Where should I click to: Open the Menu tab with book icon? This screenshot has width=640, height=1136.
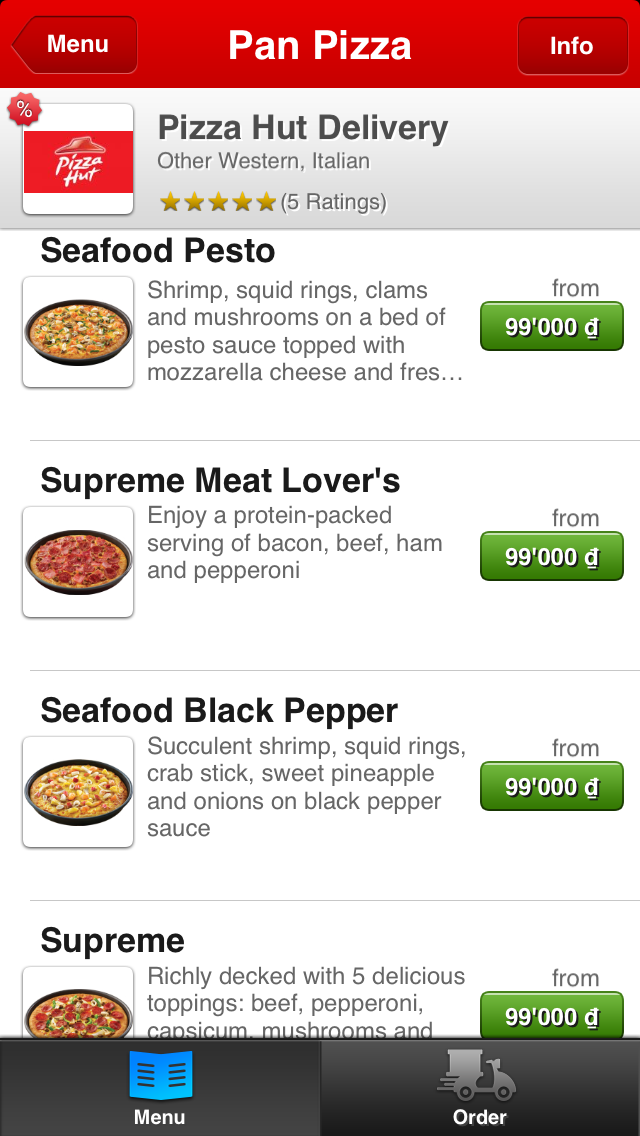pos(160,1086)
